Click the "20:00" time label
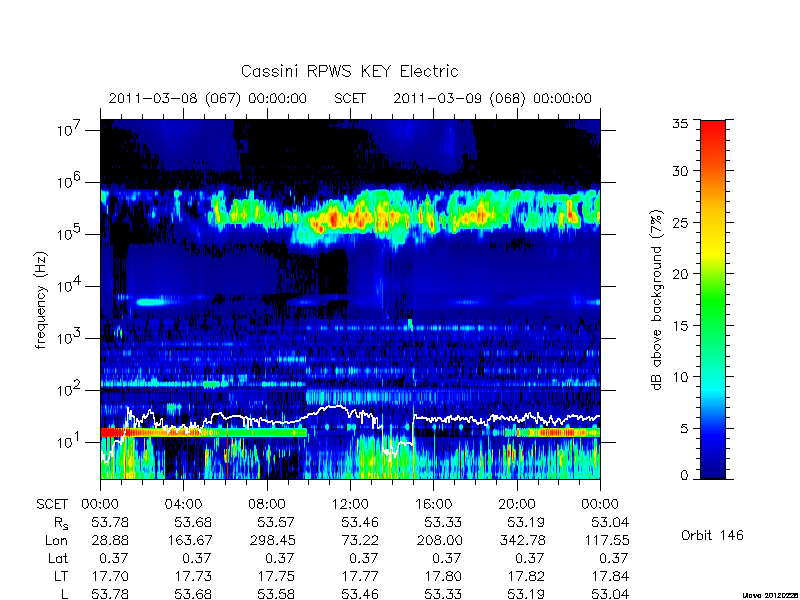800x600 pixels. coord(517,504)
